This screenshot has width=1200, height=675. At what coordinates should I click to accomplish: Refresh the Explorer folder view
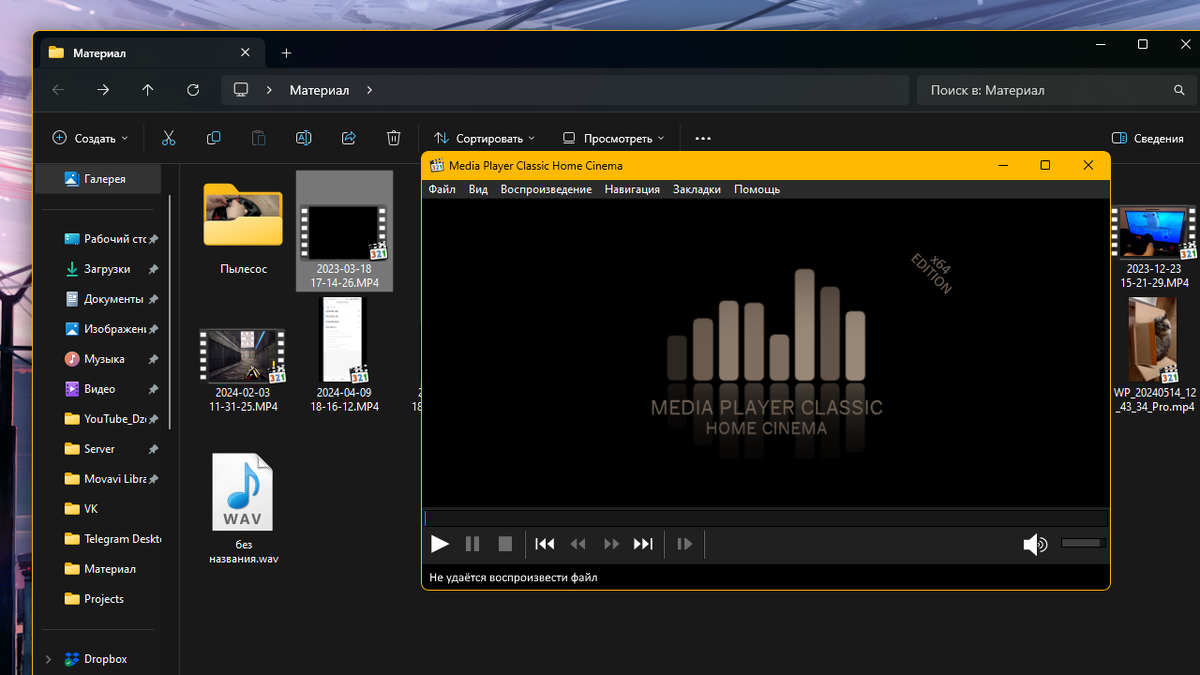coord(193,90)
